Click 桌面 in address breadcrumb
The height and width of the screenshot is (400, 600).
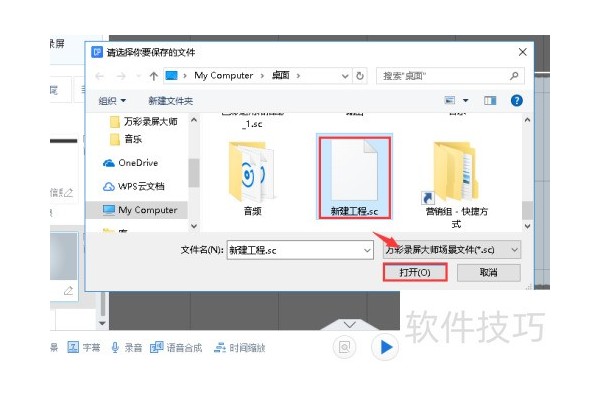pyautogui.click(x=280, y=76)
